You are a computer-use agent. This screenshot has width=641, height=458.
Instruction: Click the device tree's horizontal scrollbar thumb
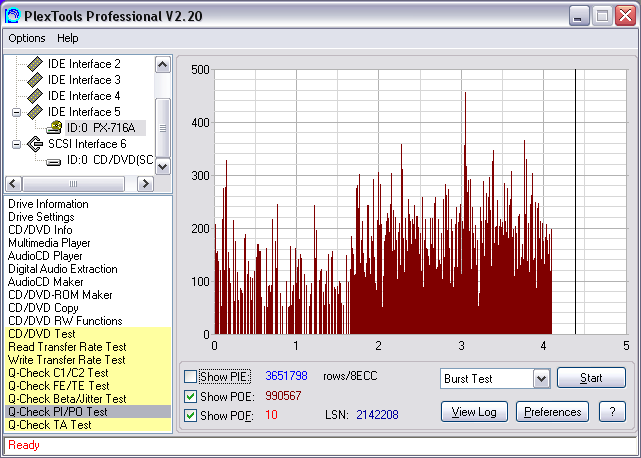tap(74, 184)
